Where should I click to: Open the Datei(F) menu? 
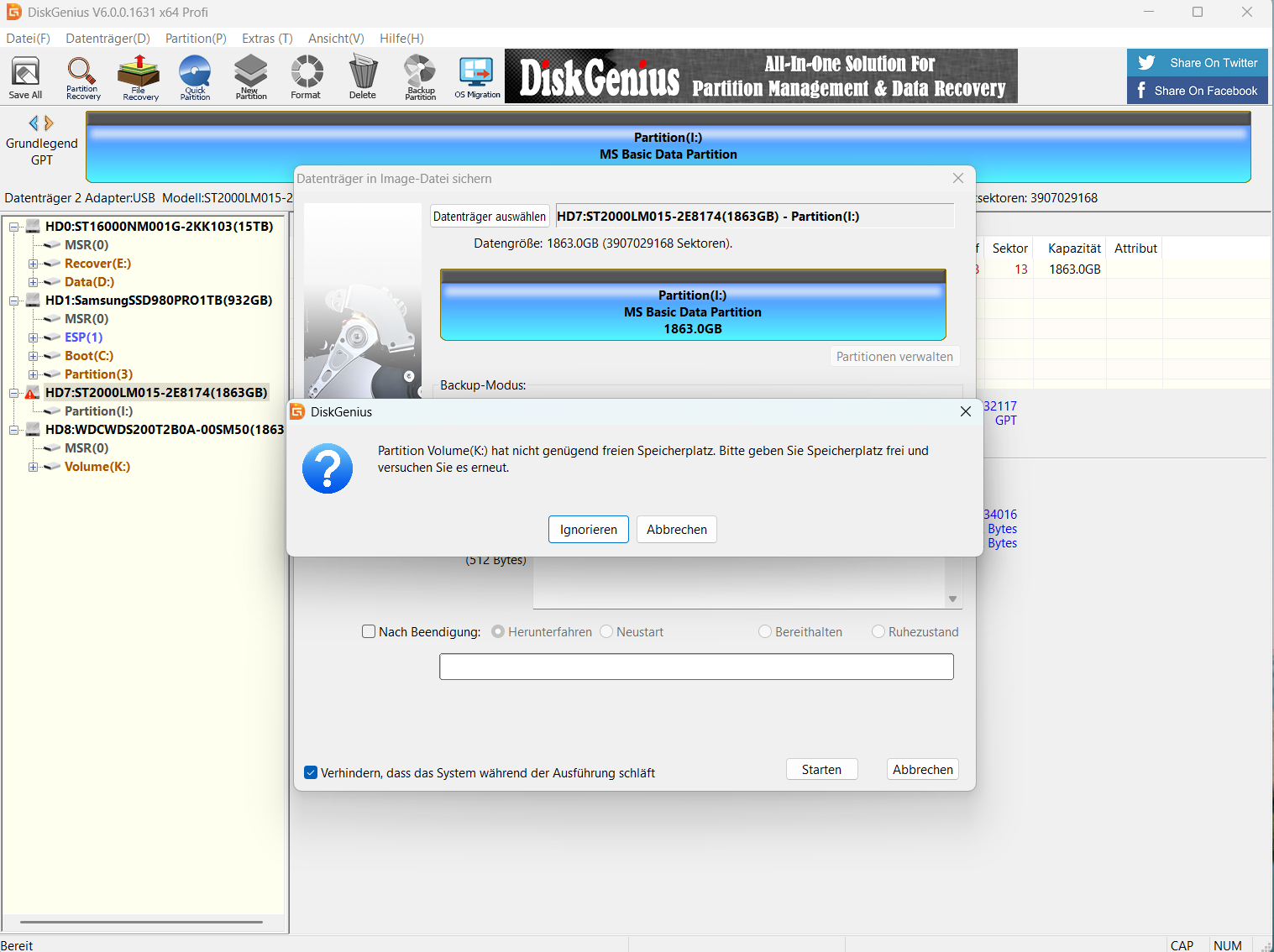(x=29, y=38)
